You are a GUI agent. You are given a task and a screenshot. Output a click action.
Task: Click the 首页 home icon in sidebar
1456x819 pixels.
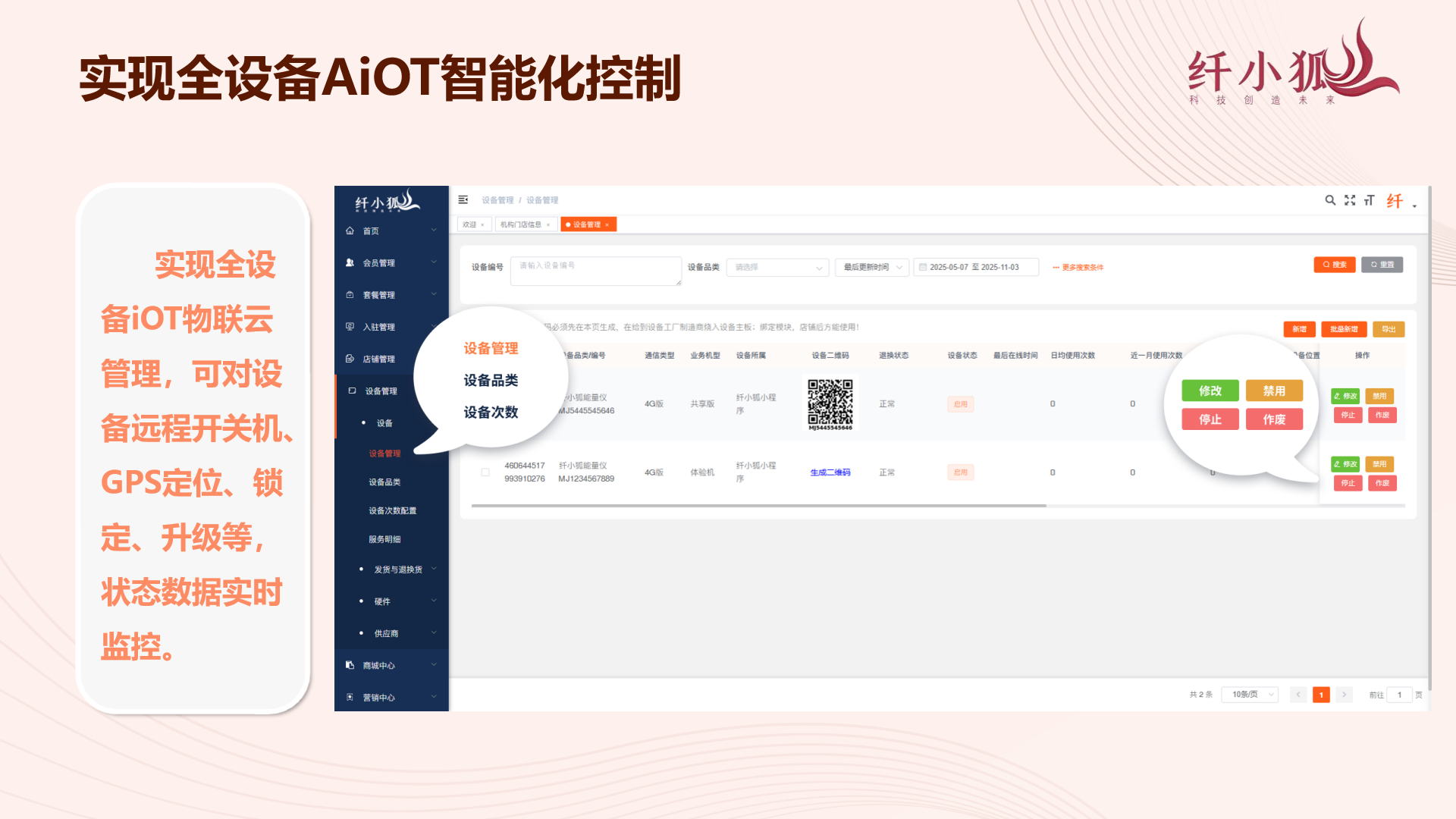click(350, 231)
